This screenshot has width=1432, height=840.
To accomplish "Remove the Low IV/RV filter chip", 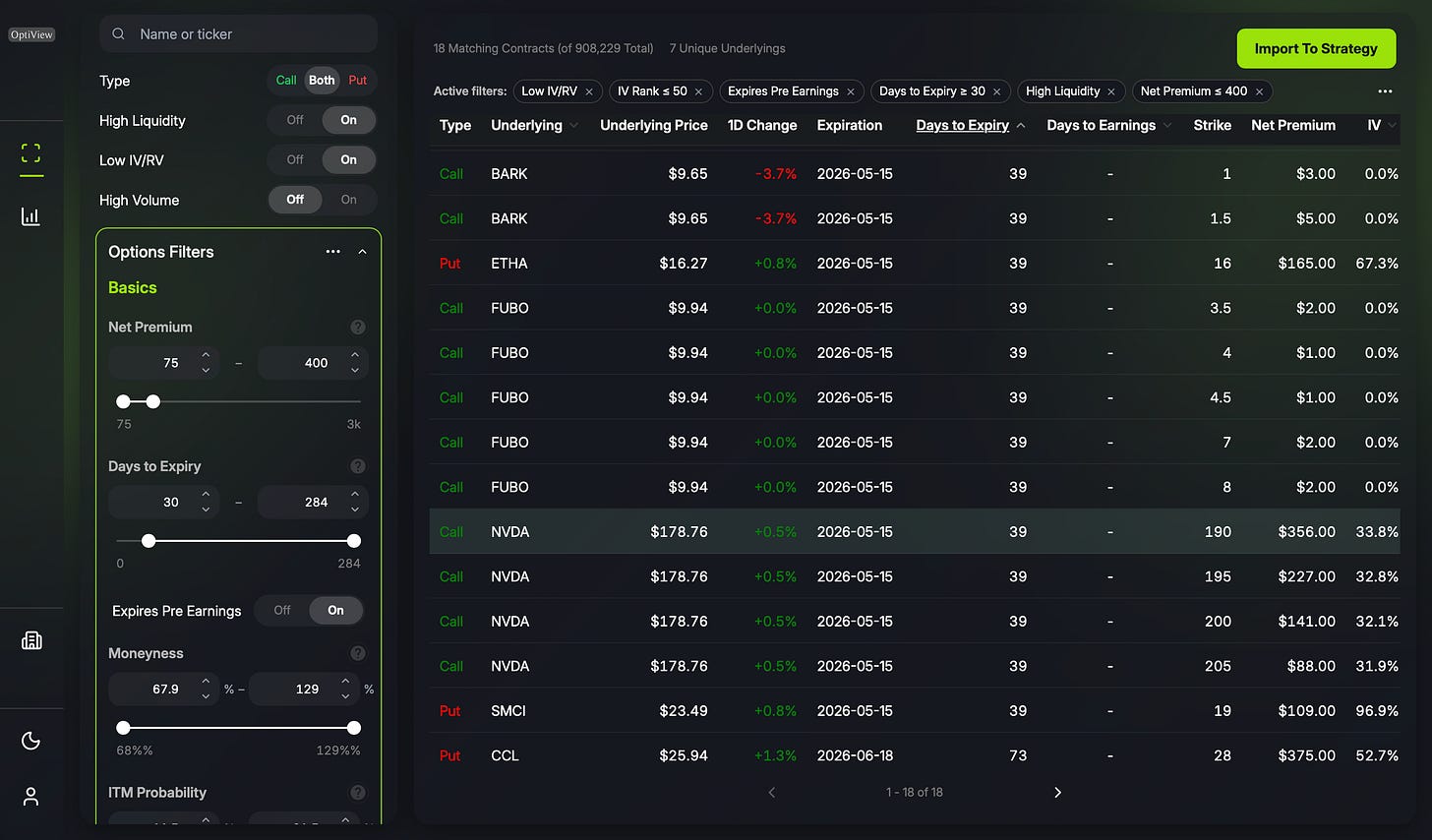I will pyautogui.click(x=589, y=91).
